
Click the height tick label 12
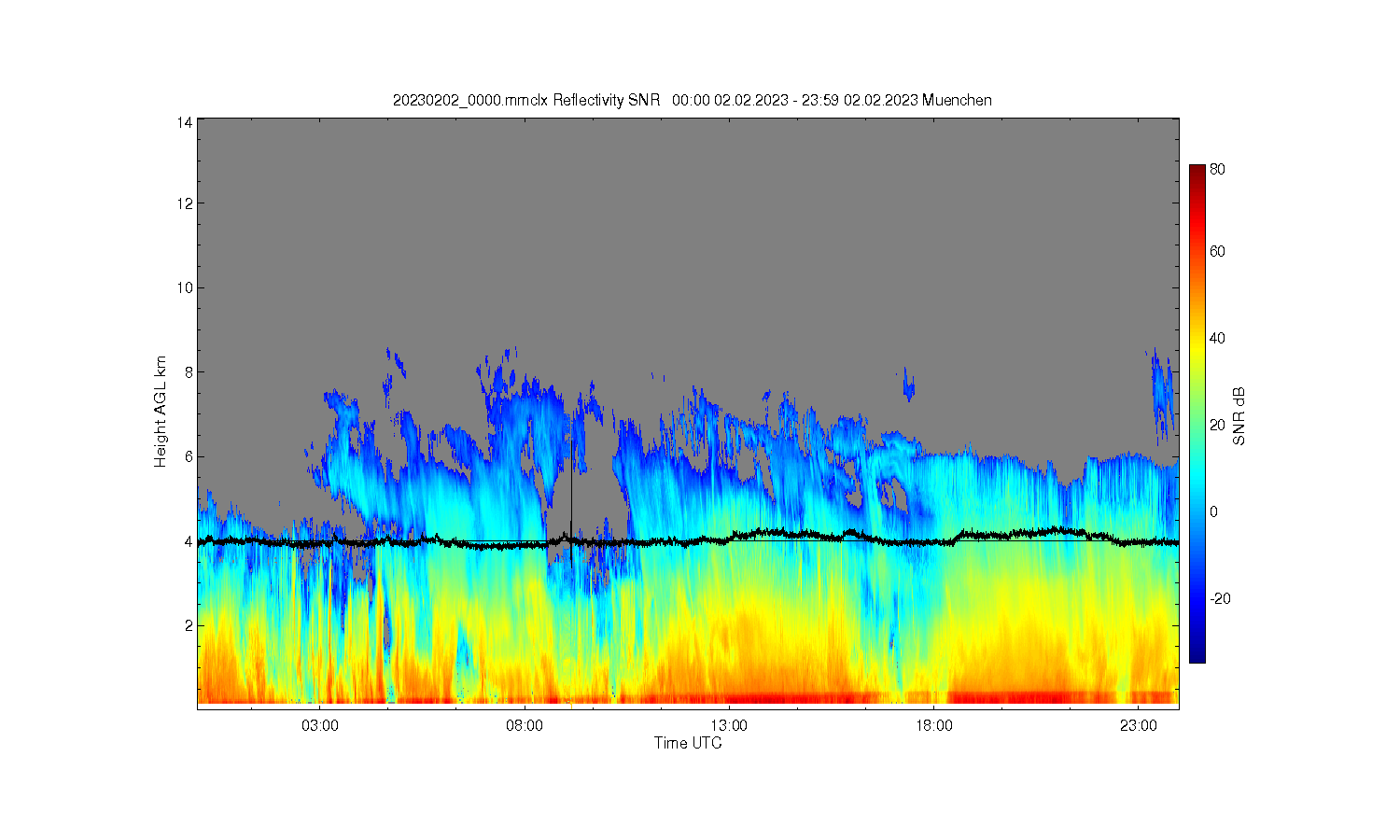185,203
